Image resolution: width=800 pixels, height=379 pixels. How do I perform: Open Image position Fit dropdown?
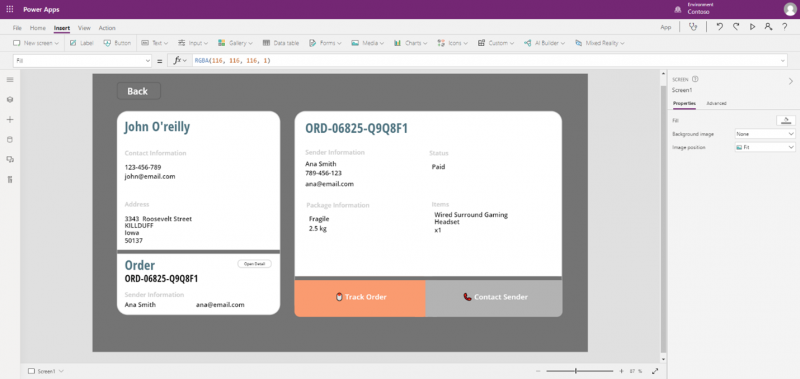(x=765, y=147)
